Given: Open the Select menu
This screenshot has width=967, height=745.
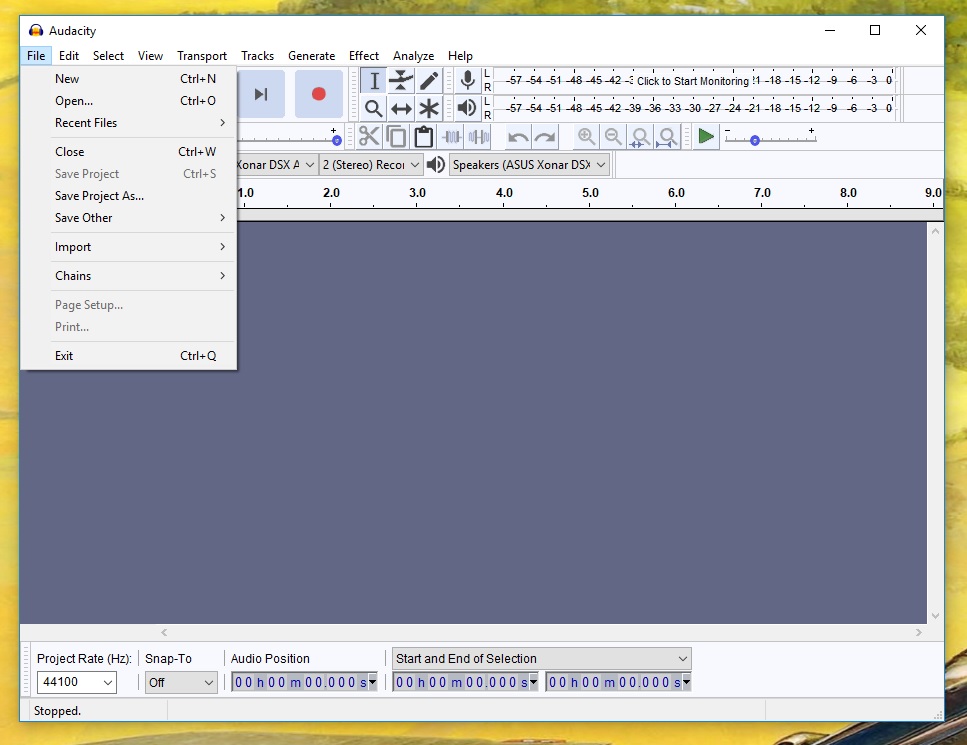Looking at the screenshot, I should [109, 56].
